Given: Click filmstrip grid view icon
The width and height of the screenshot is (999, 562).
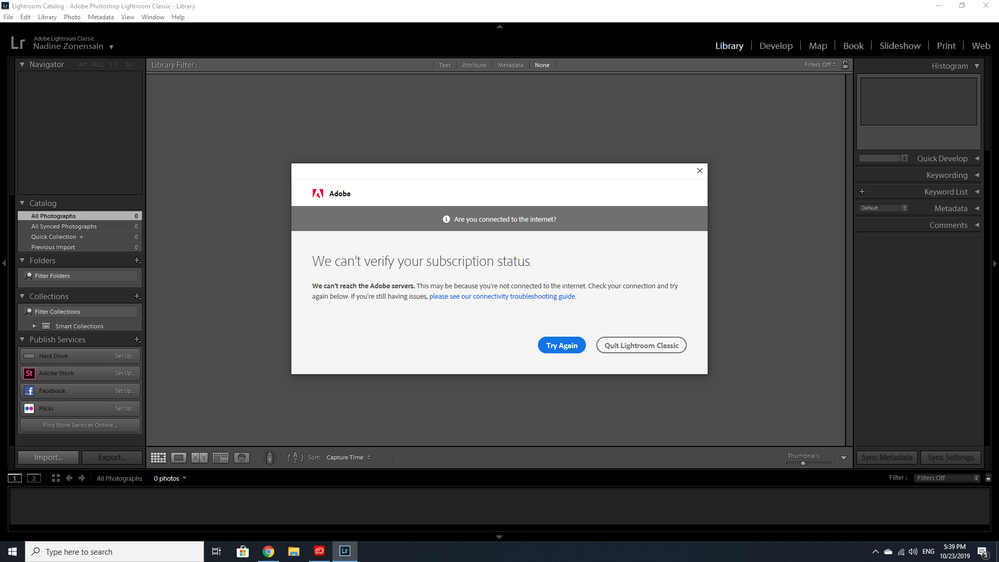Looking at the screenshot, I should [x=55, y=478].
